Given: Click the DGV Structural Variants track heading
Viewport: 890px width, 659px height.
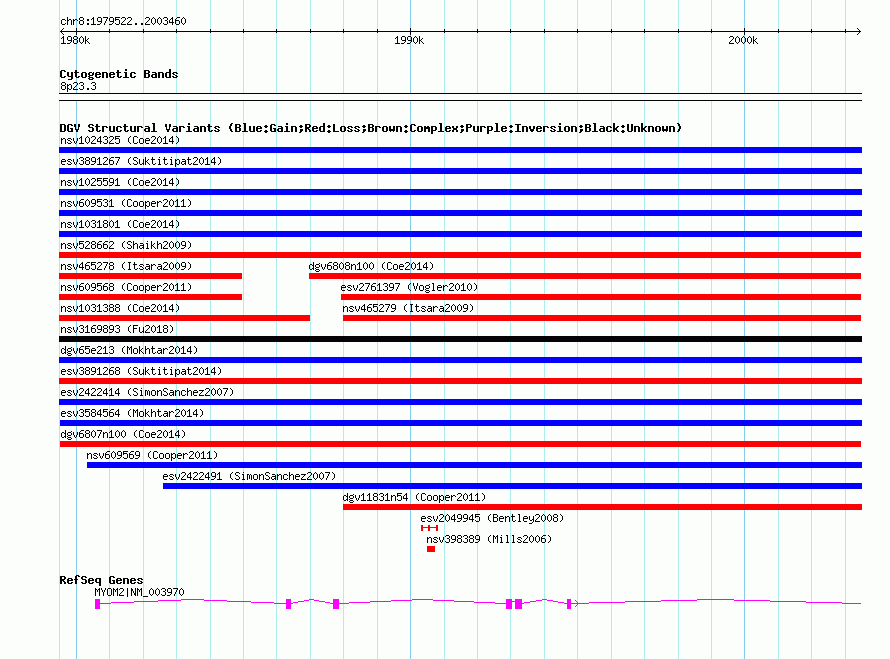Looking at the screenshot, I should [370, 128].
